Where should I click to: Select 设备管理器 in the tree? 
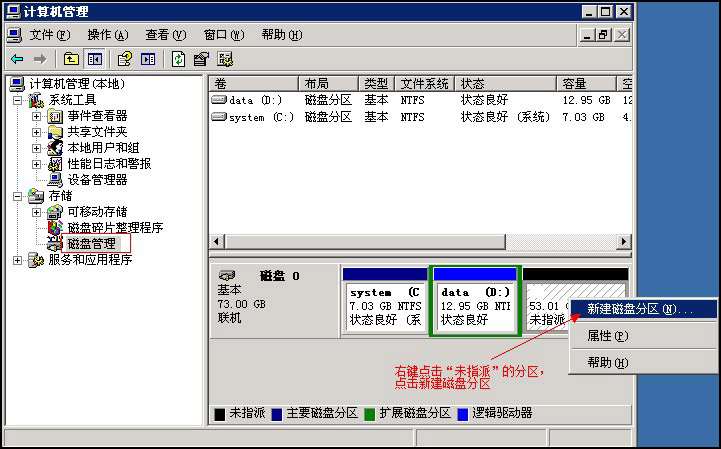click(x=96, y=180)
